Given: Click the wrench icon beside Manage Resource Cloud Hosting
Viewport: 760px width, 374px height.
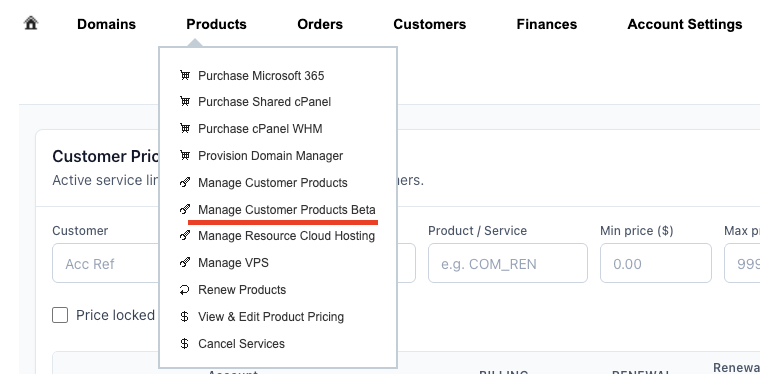Looking at the screenshot, I should pos(185,235).
